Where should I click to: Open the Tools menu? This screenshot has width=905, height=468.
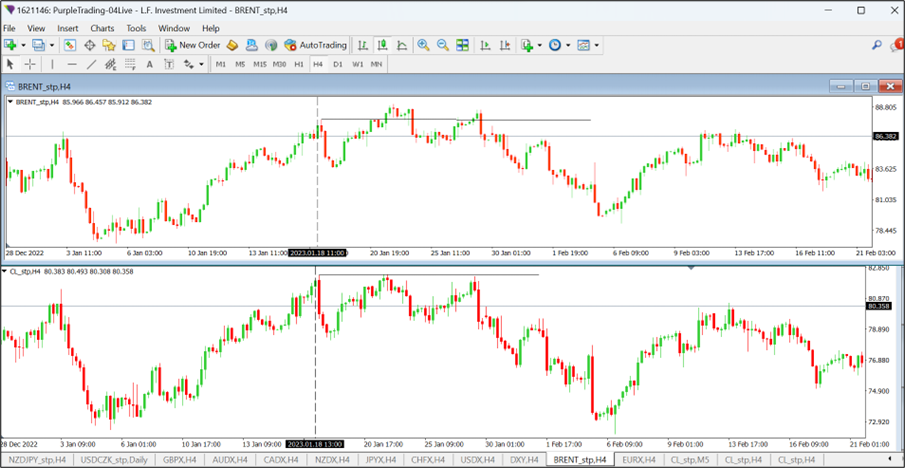pyautogui.click(x=137, y=28)
